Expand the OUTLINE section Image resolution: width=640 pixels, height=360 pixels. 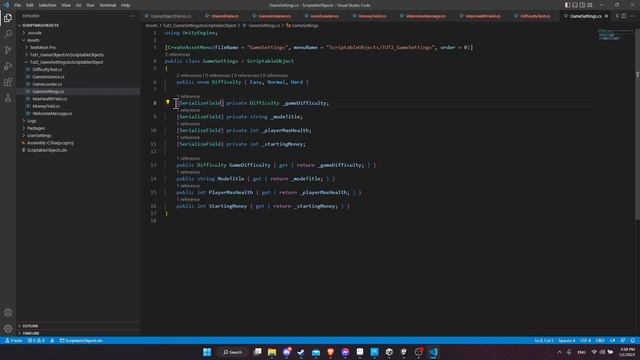[x=30, y=326]
